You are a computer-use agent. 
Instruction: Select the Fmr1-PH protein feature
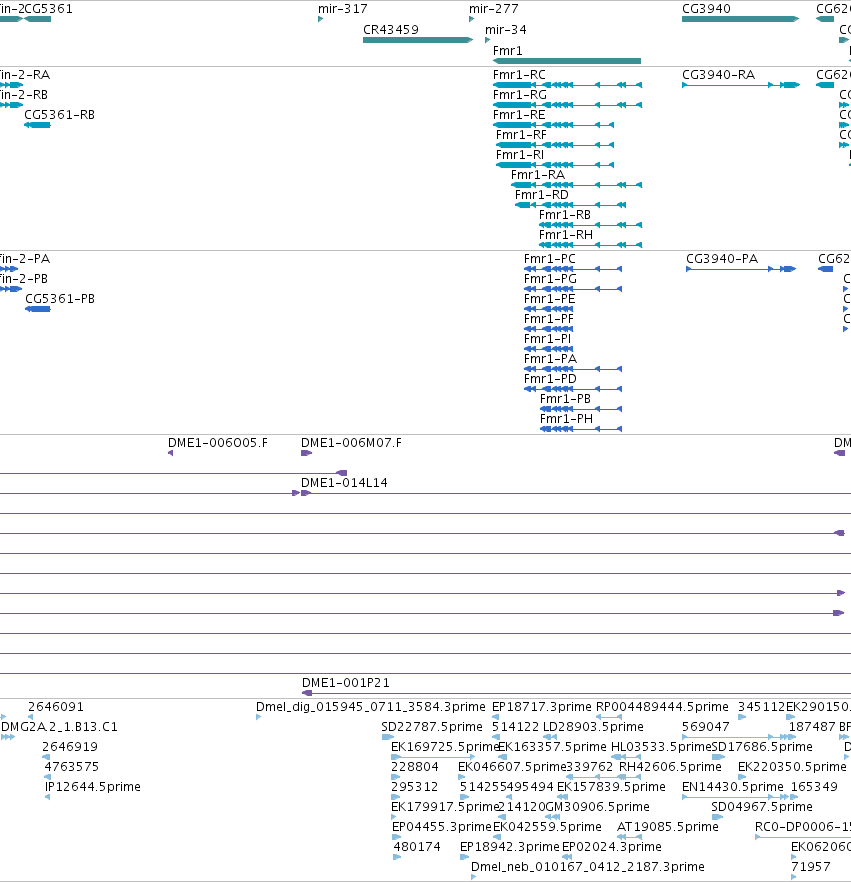581,429
